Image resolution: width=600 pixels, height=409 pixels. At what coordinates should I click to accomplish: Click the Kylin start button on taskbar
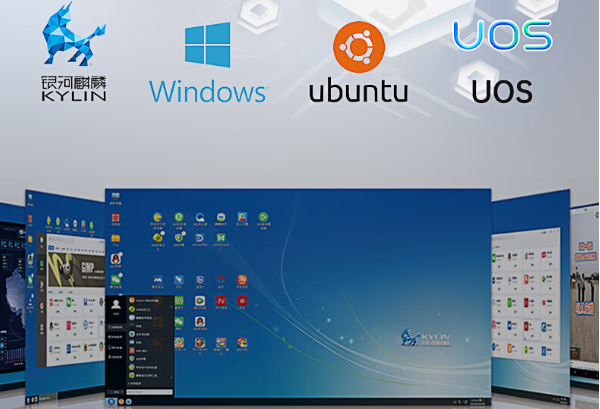[111, 400]
